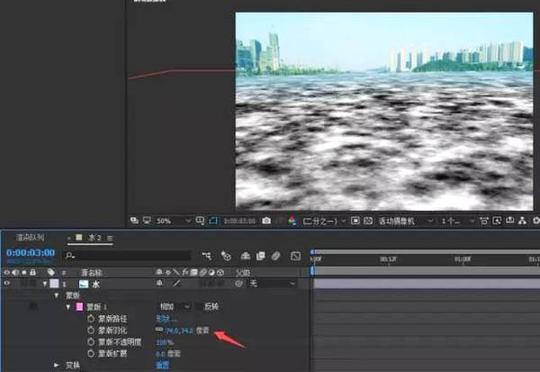Toggle hide shy layers icon
The width and height of the screenshot is (540, 372).
[x=245, y=256]
